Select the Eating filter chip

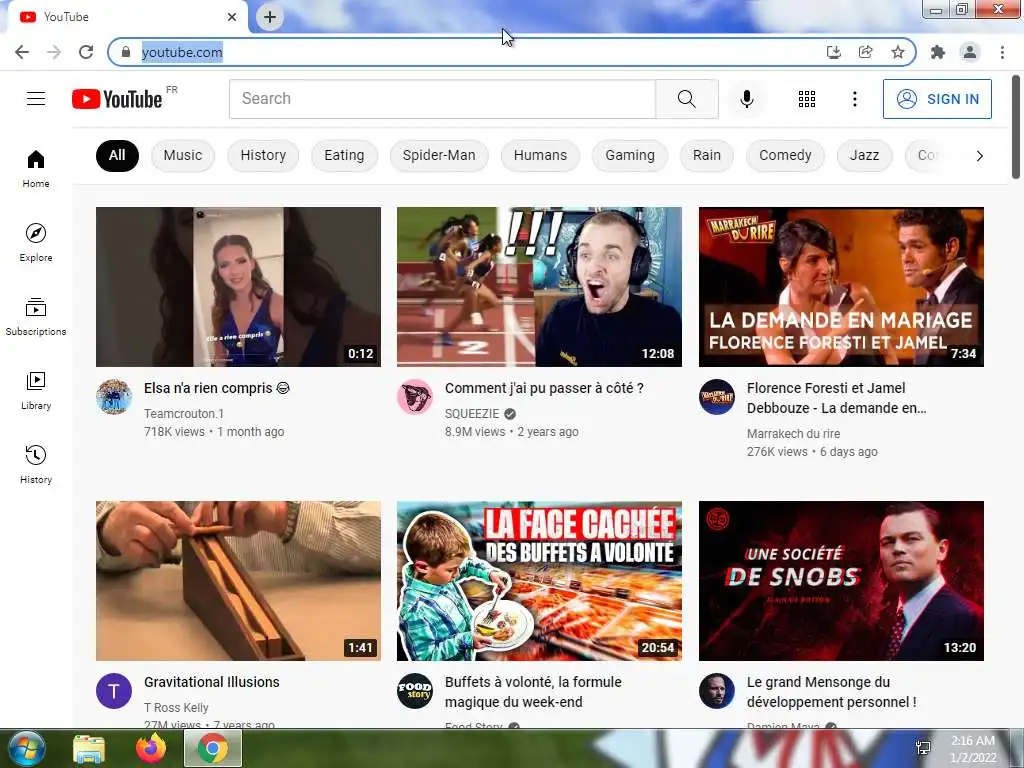(344, 155)
